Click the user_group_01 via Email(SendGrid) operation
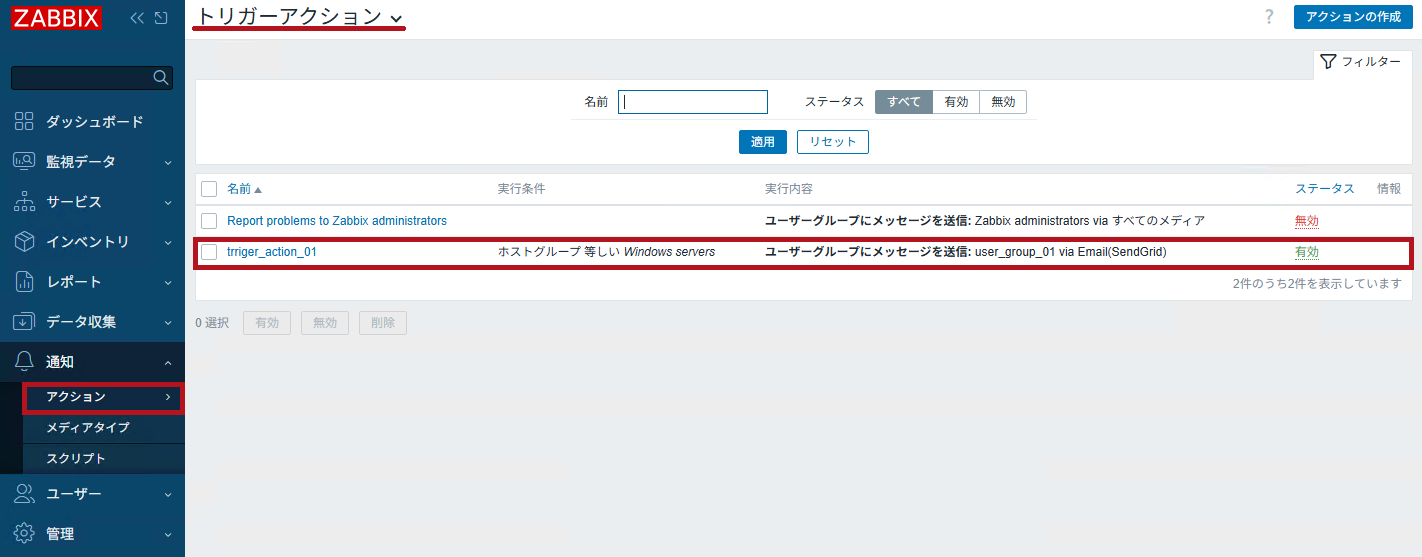Viewport: 1422px width, 557px height. coord(1071,252)
